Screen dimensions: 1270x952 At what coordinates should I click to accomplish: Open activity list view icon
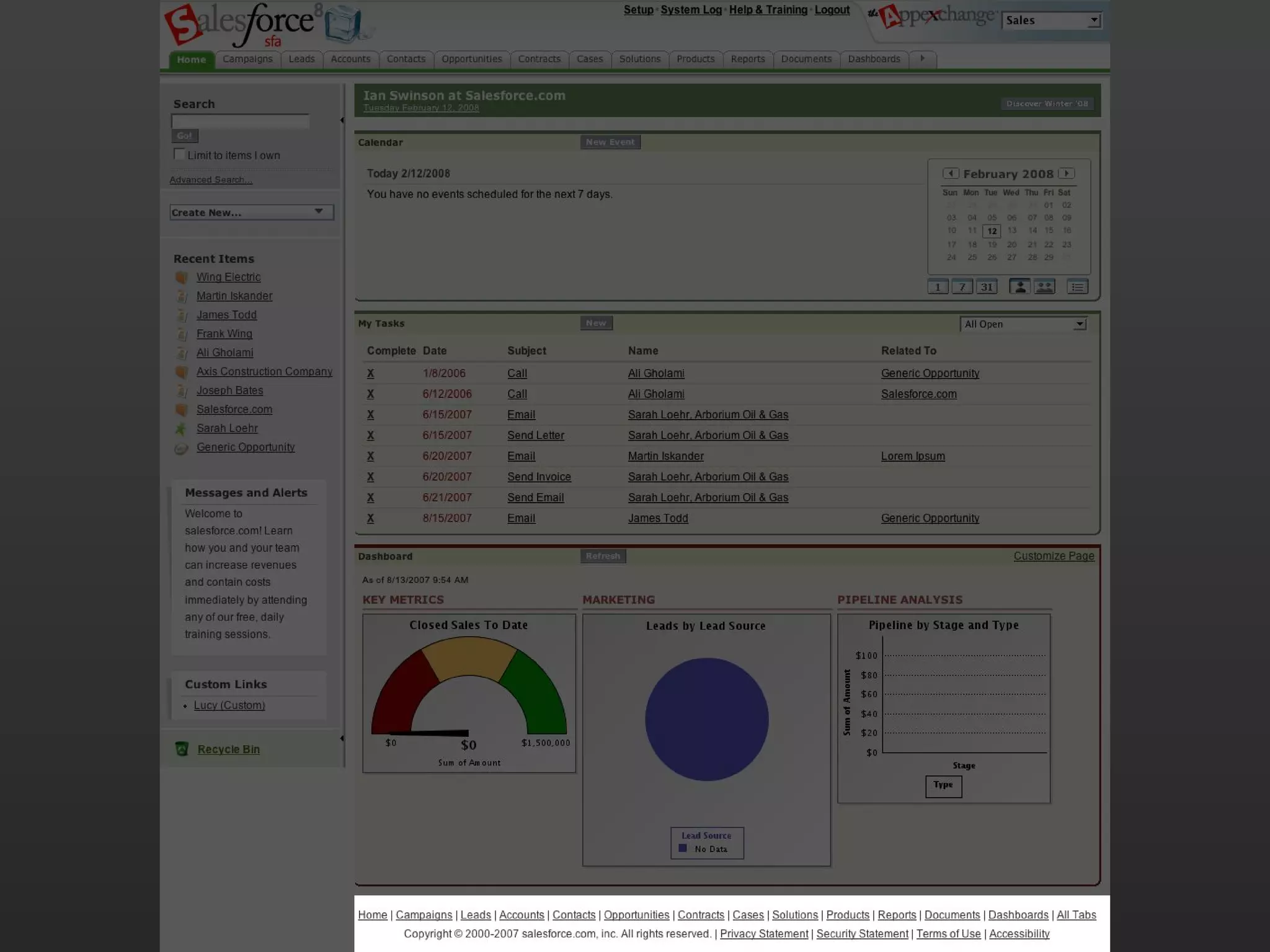coord(1077,287)
